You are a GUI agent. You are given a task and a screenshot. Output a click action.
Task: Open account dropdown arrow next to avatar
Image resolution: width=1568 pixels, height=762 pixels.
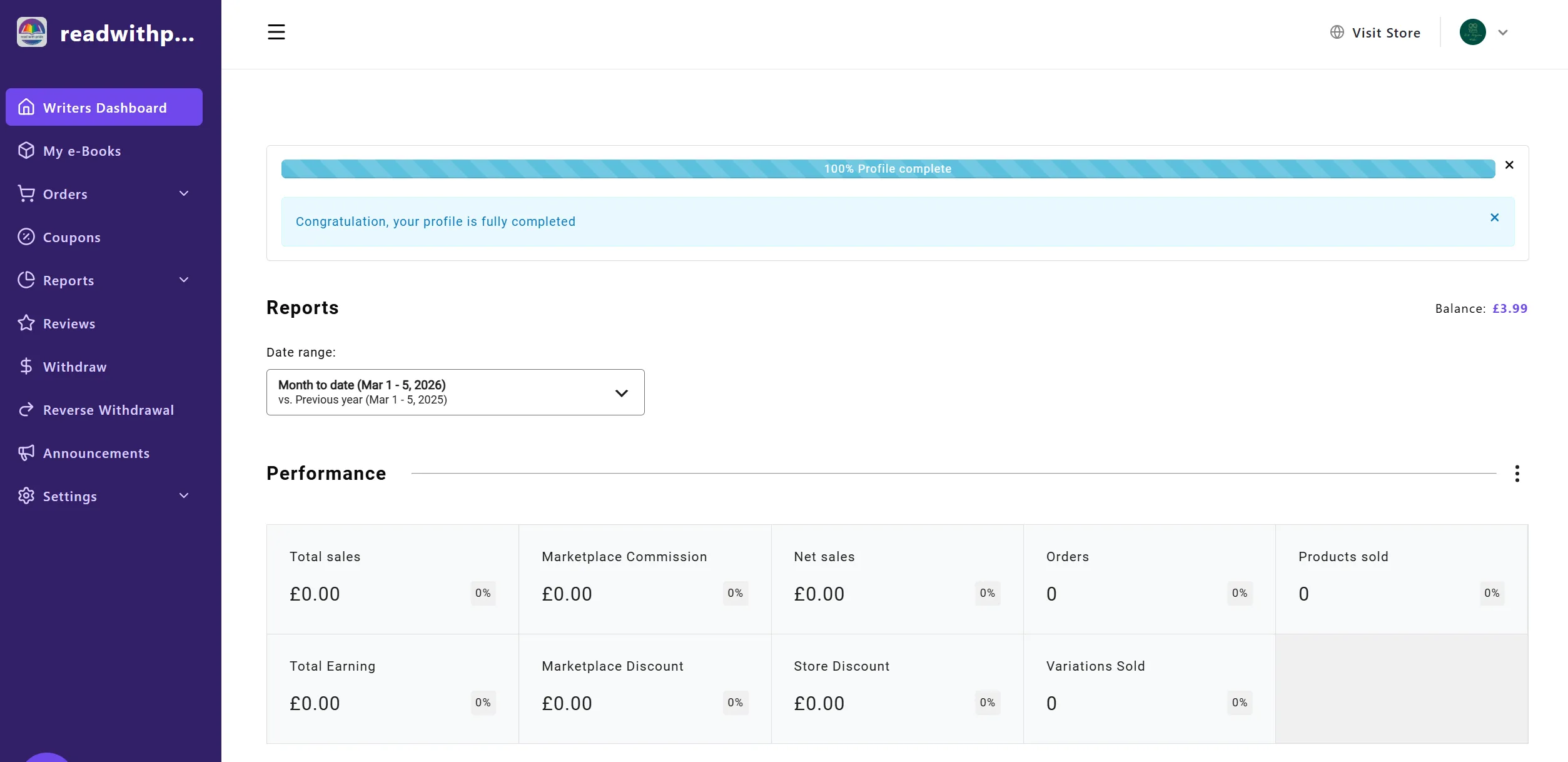[1503, 33]
